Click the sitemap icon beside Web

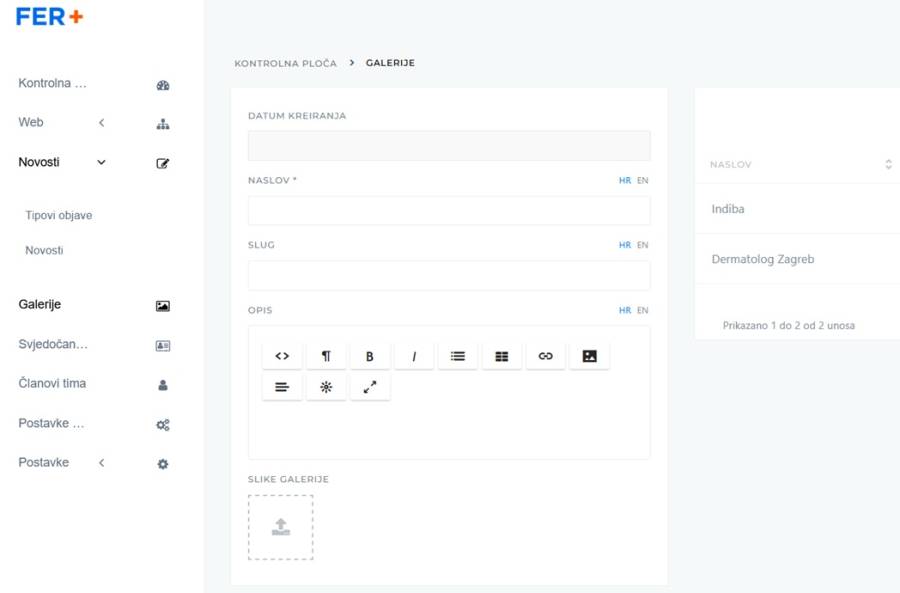163,124
